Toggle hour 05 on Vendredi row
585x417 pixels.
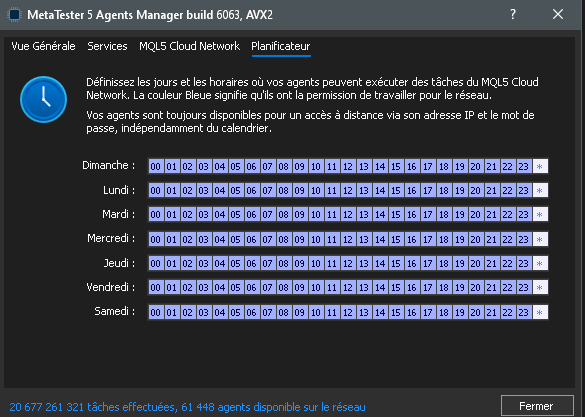(235, 288)
